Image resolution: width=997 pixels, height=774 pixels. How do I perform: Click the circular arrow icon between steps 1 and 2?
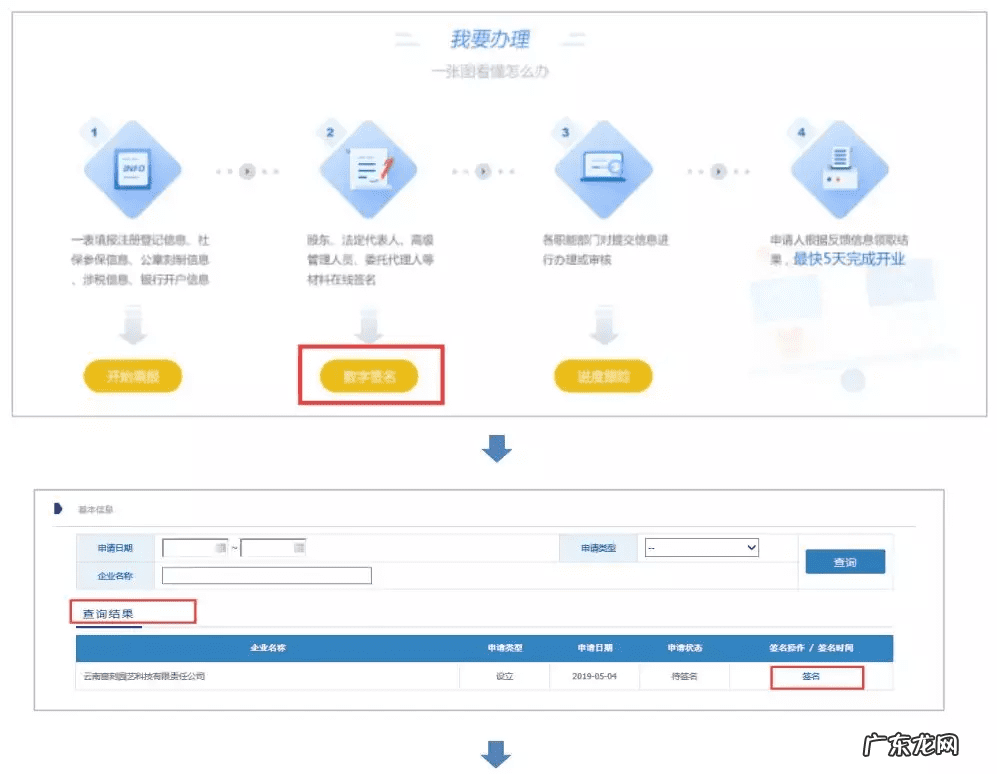pos(247,172)
